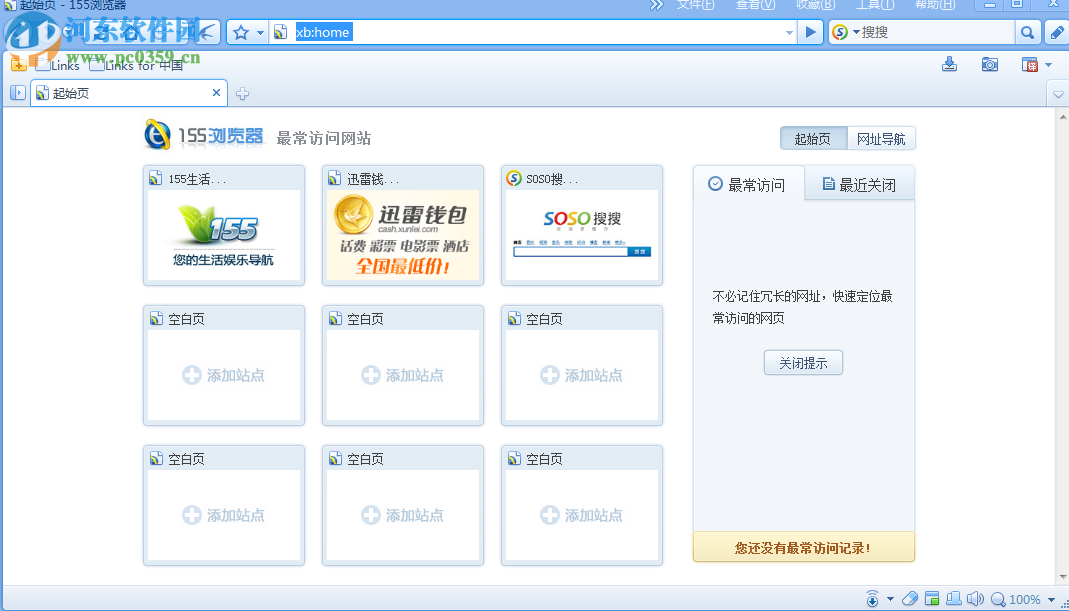Viewport: 1069px width, 611px height.
Task: Open the 155生活 thumbnail tile
Action: pyautogui.click(x=224, y=225)
